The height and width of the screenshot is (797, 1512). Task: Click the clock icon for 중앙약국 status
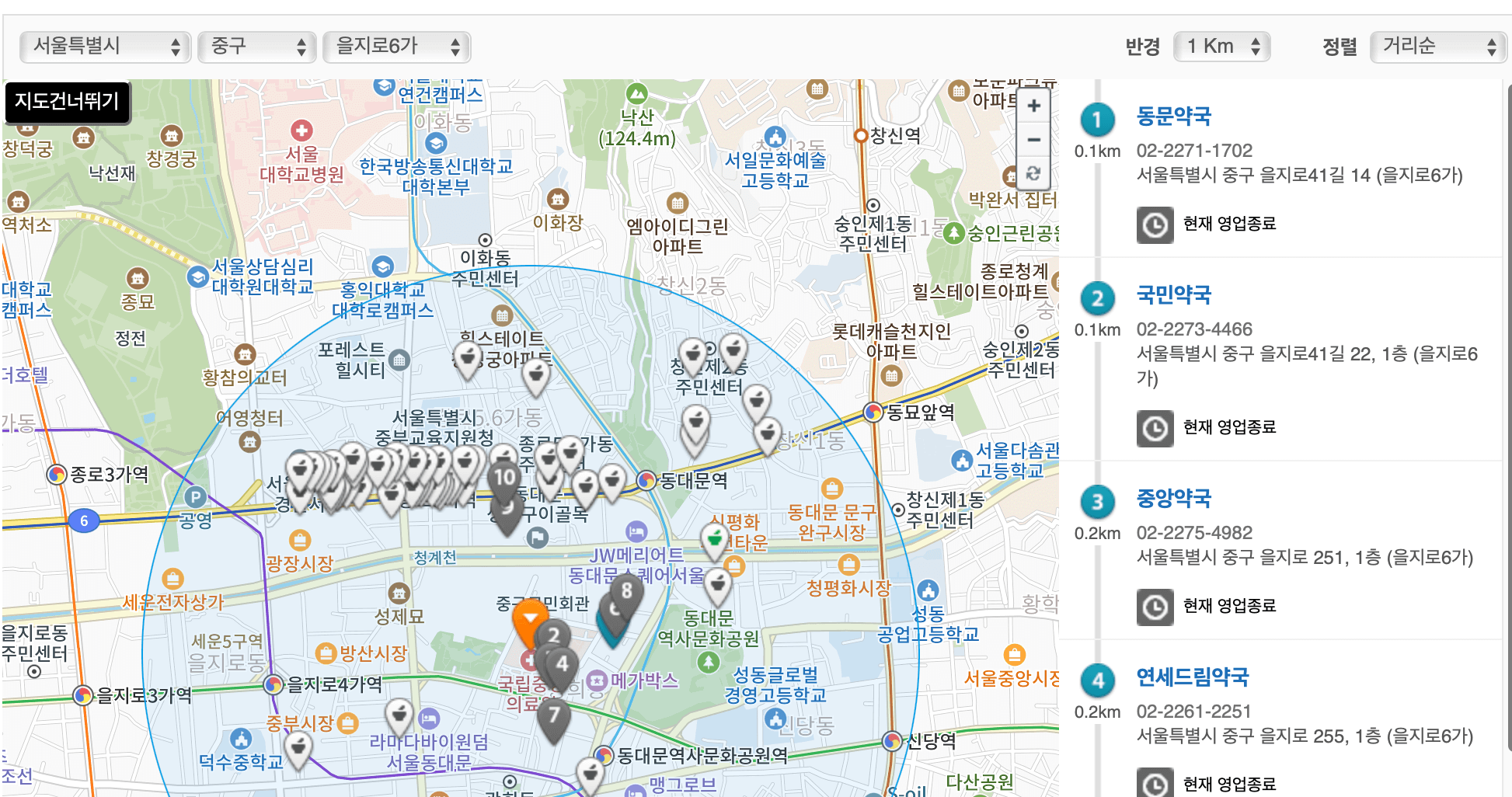(1155, 607)
